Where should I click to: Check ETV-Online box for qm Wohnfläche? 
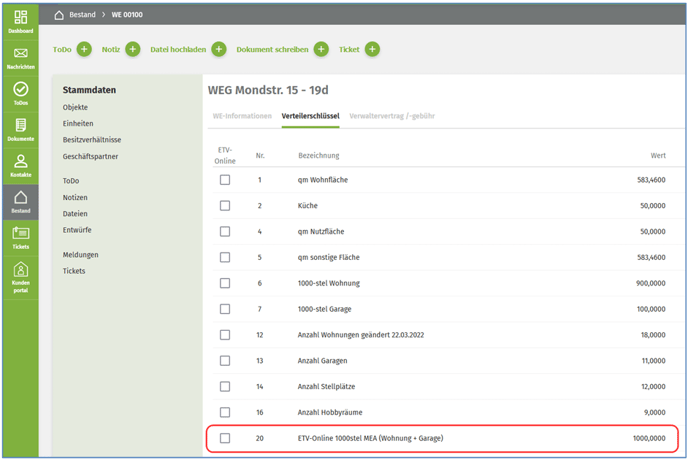(225, 180)
